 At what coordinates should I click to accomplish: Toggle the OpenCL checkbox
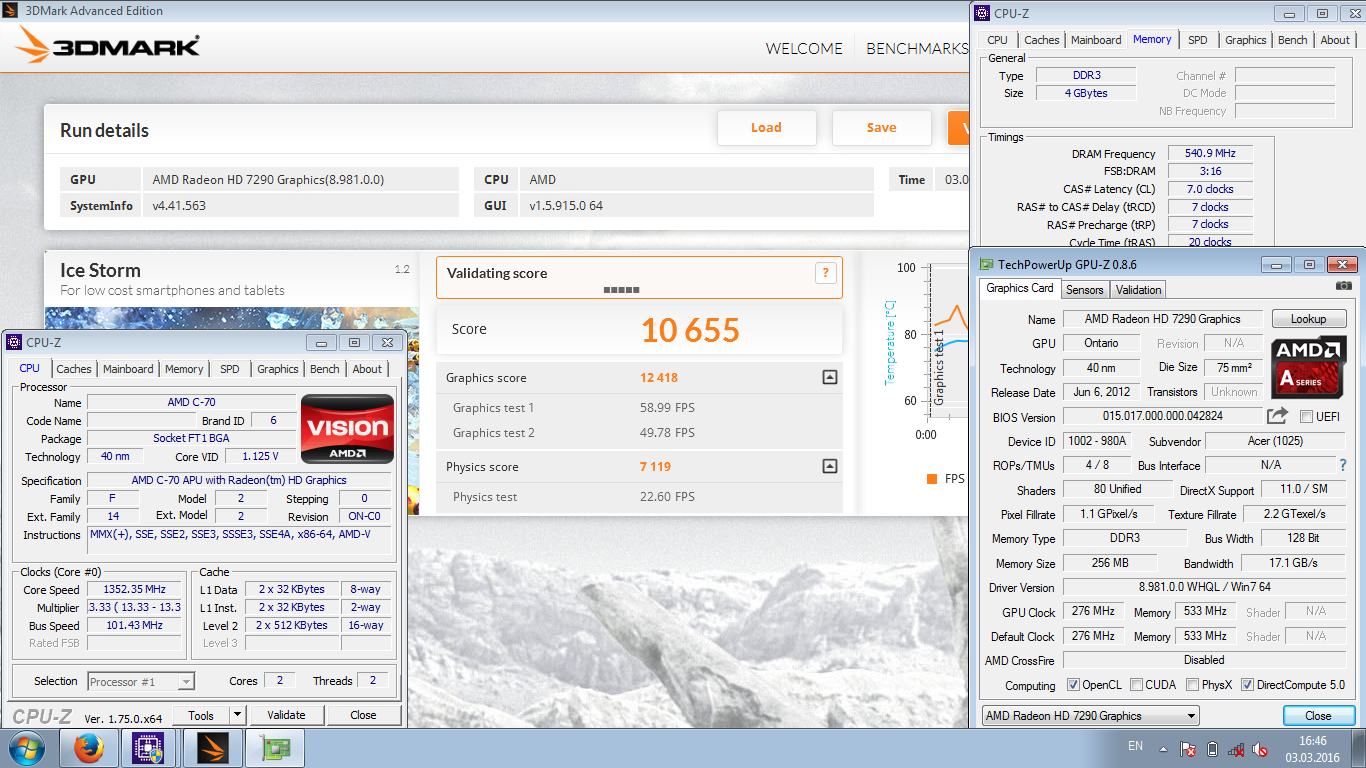click(1073, 685)
